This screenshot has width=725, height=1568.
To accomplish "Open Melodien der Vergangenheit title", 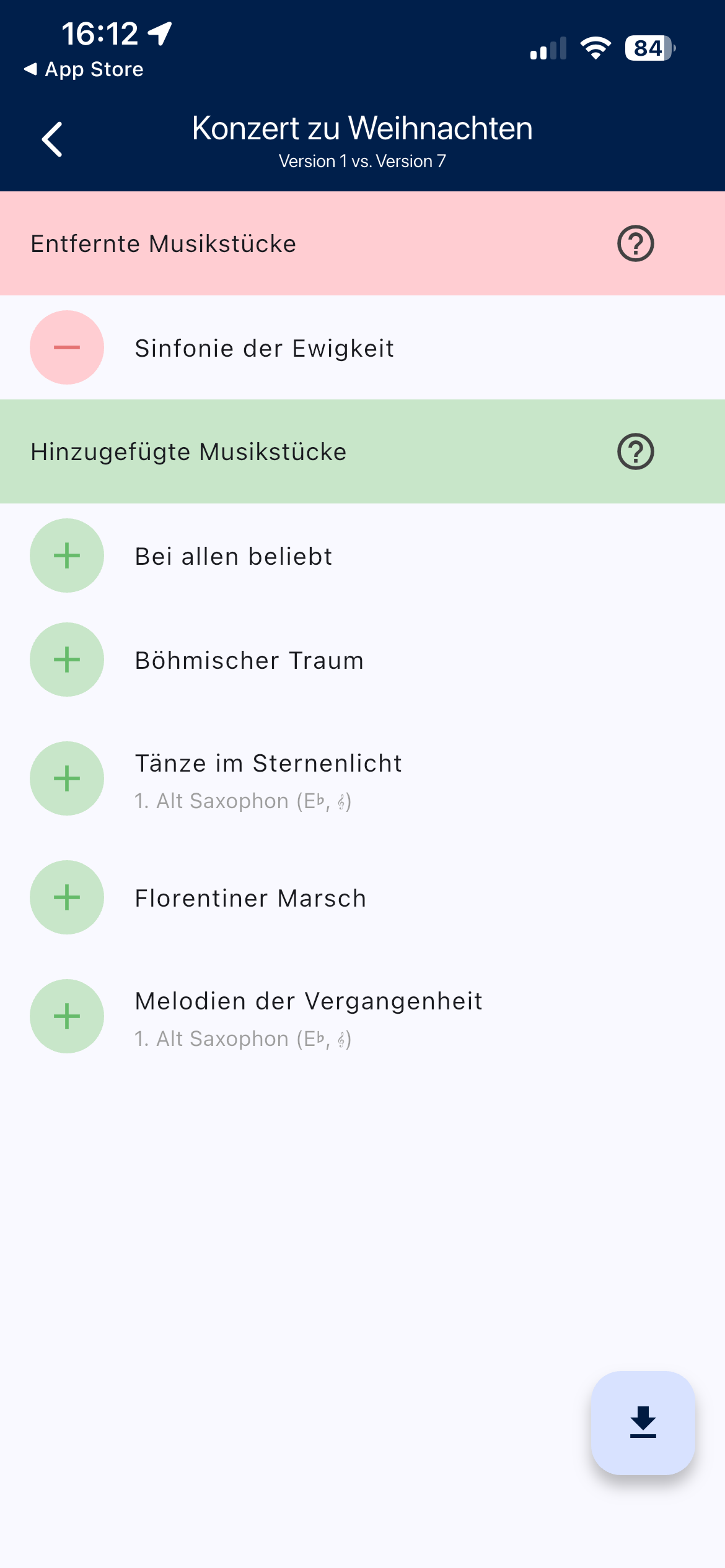I will click(309, 1001).
